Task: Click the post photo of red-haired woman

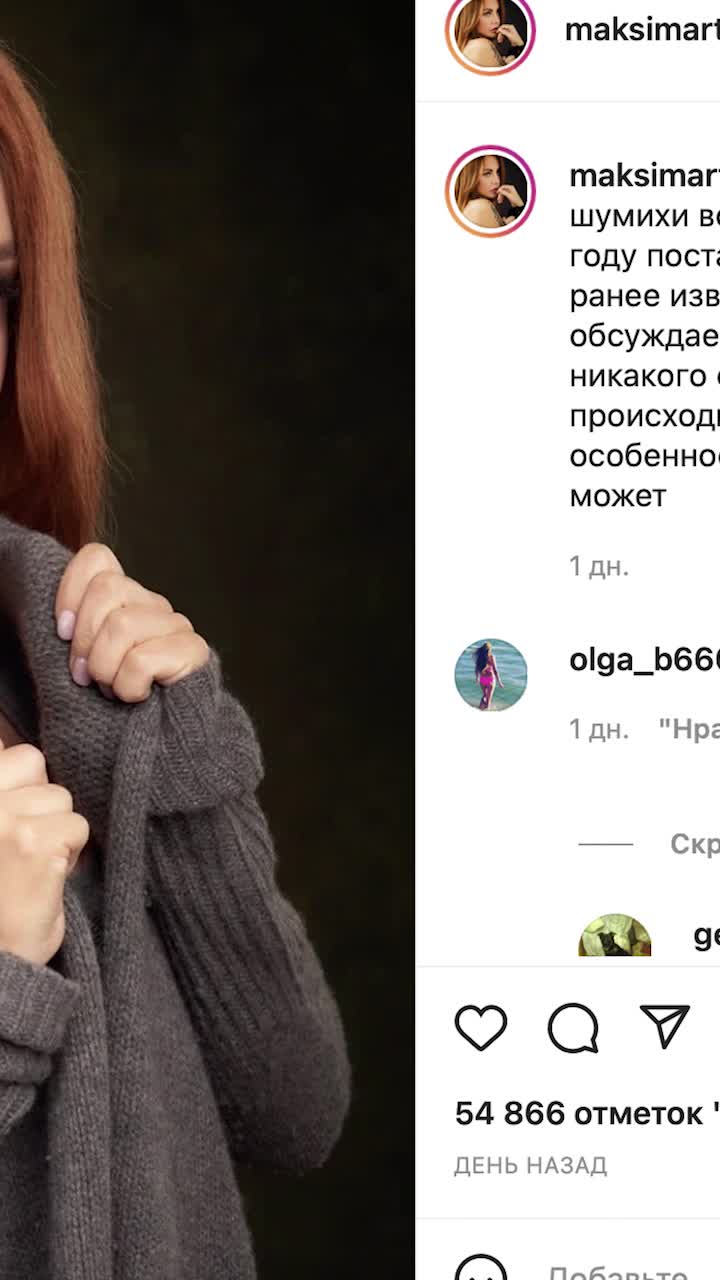Action: [x=207, y=640]
